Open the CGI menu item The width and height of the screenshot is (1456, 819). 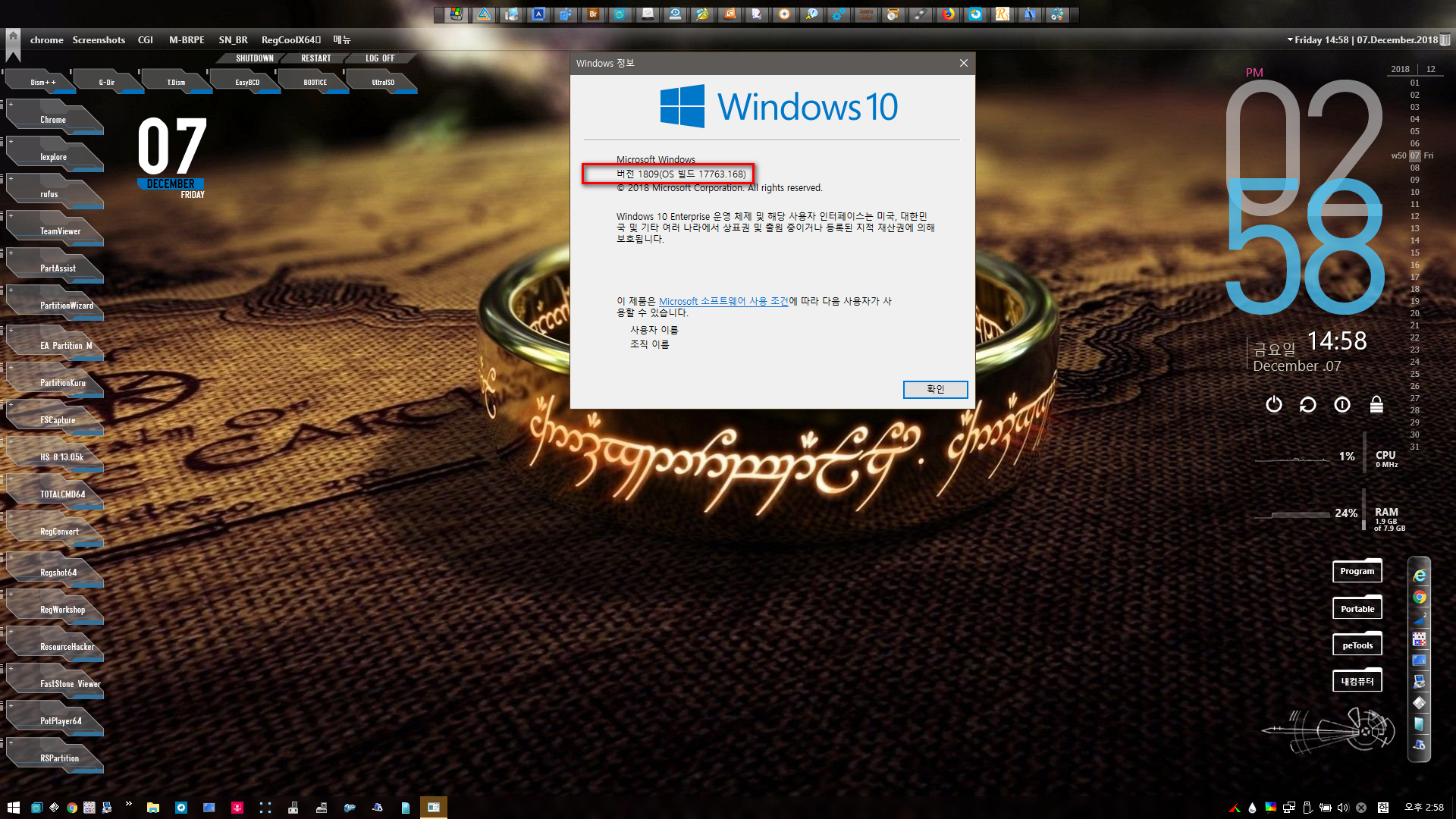coord(146,39)
